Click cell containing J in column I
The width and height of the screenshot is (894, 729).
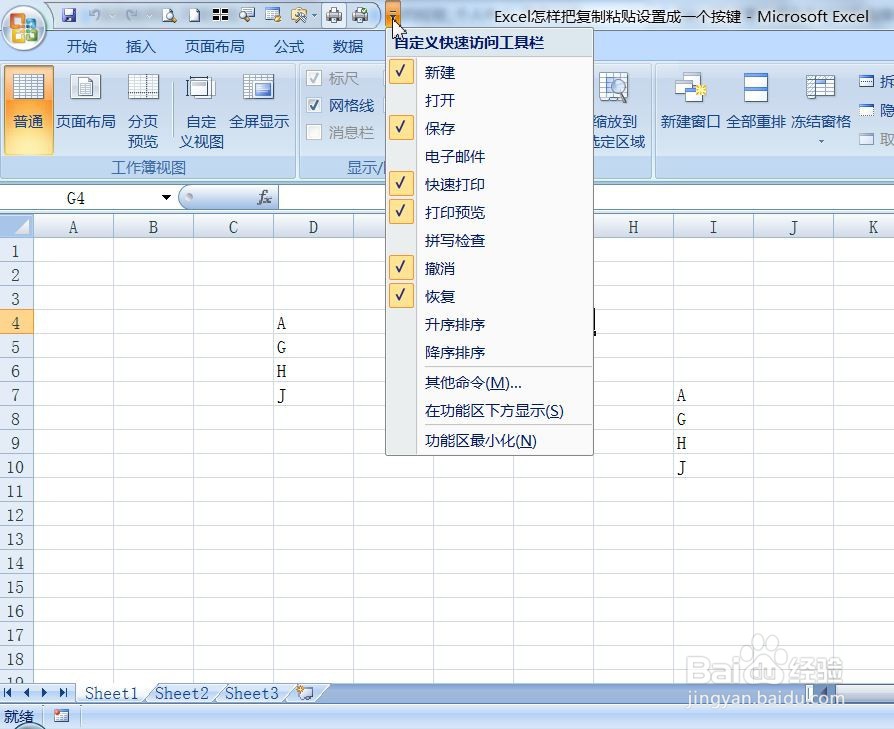[x=713, y=467]
